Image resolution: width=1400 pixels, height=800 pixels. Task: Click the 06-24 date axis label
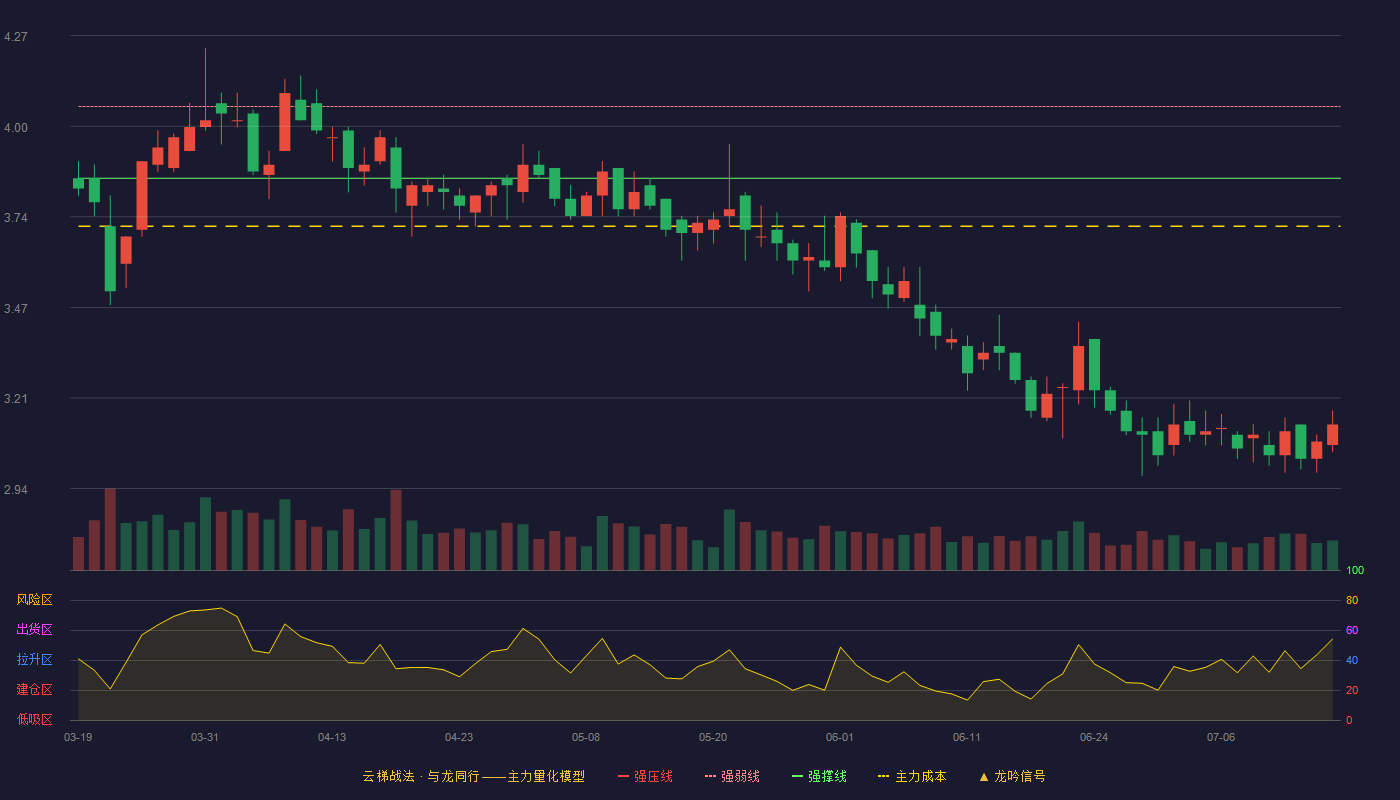click(1094, 737)
